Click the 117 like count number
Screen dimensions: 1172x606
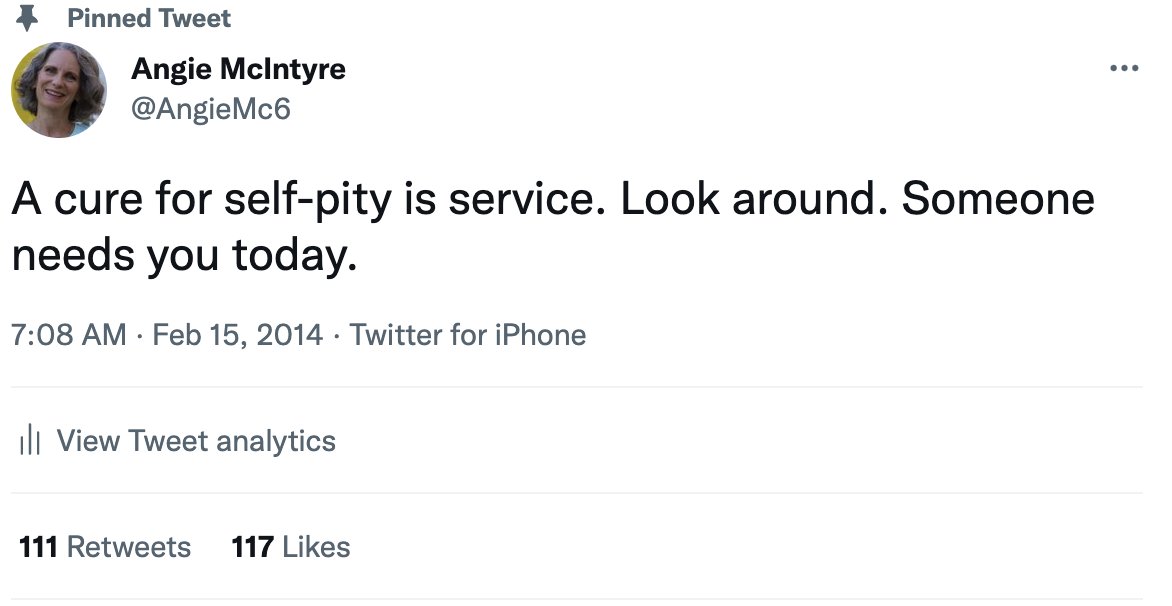252,547
